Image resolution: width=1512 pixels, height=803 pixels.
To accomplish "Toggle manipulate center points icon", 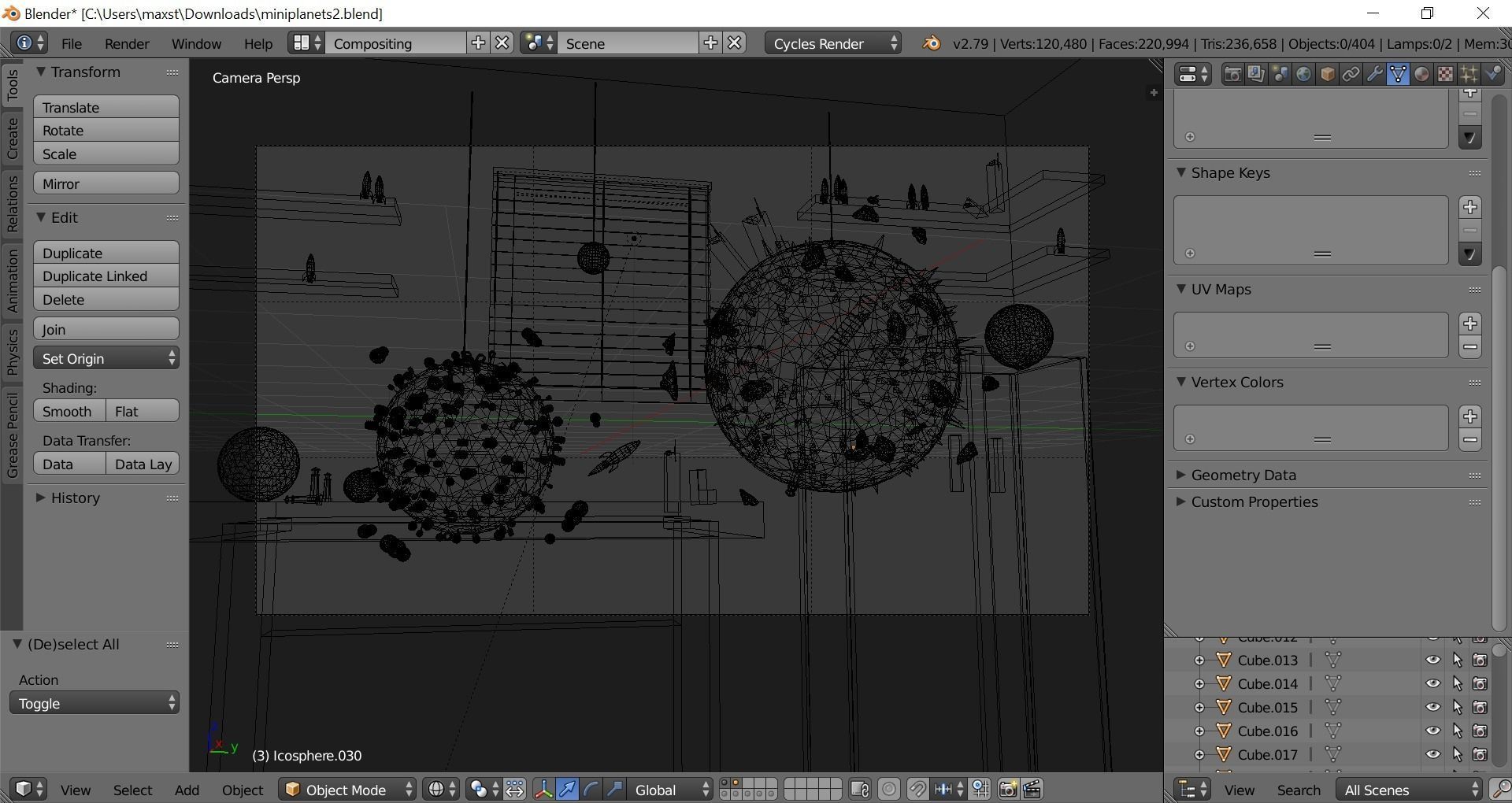I will (x=515, y=789).
